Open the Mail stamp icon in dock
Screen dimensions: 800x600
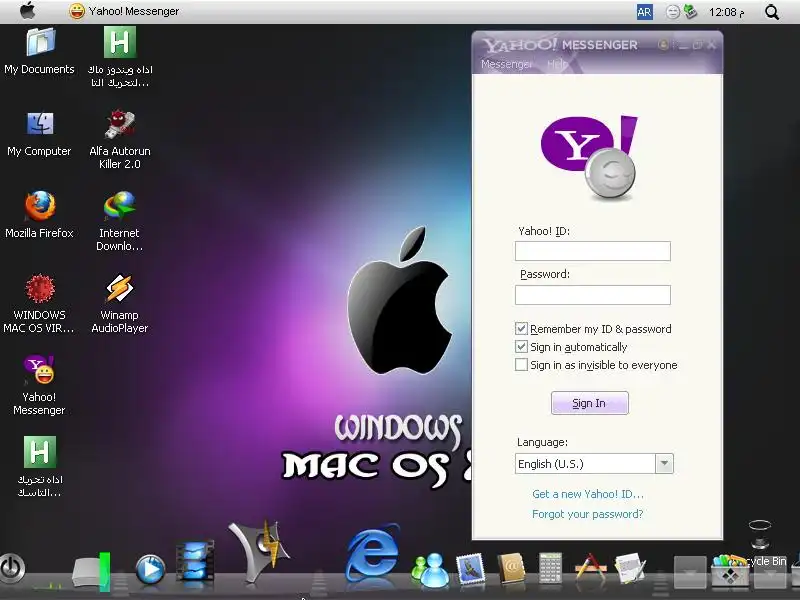[471, 568]
